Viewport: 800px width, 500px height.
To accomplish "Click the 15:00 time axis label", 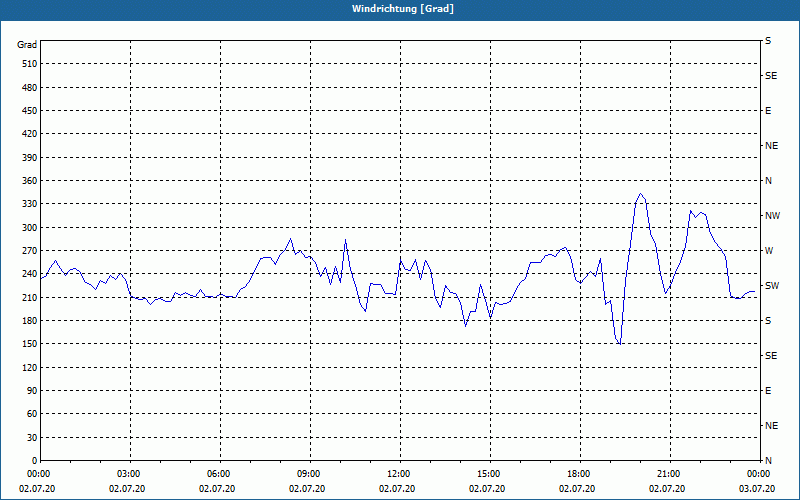I will click(487, 474).
